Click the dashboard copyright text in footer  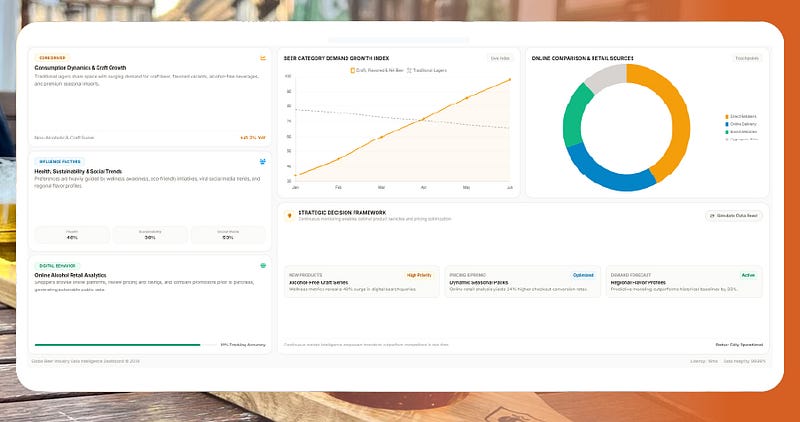point(85,361)
